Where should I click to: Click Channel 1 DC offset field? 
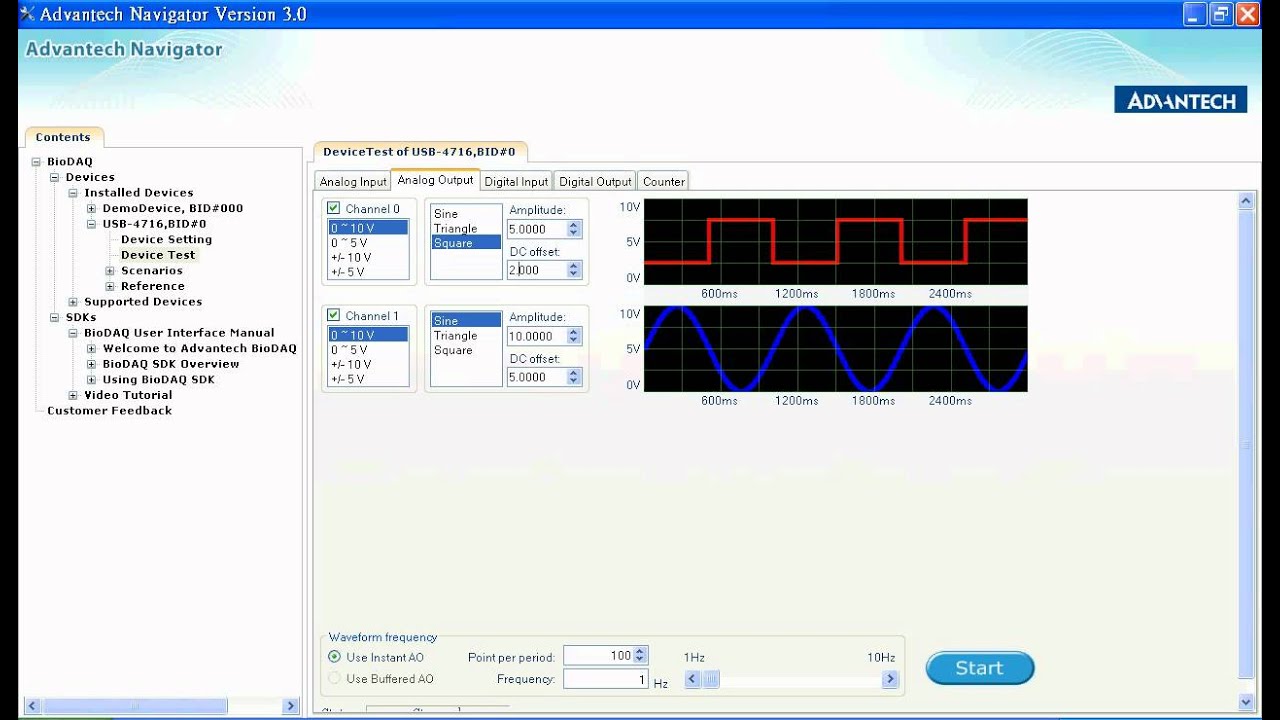click(537, 377)
